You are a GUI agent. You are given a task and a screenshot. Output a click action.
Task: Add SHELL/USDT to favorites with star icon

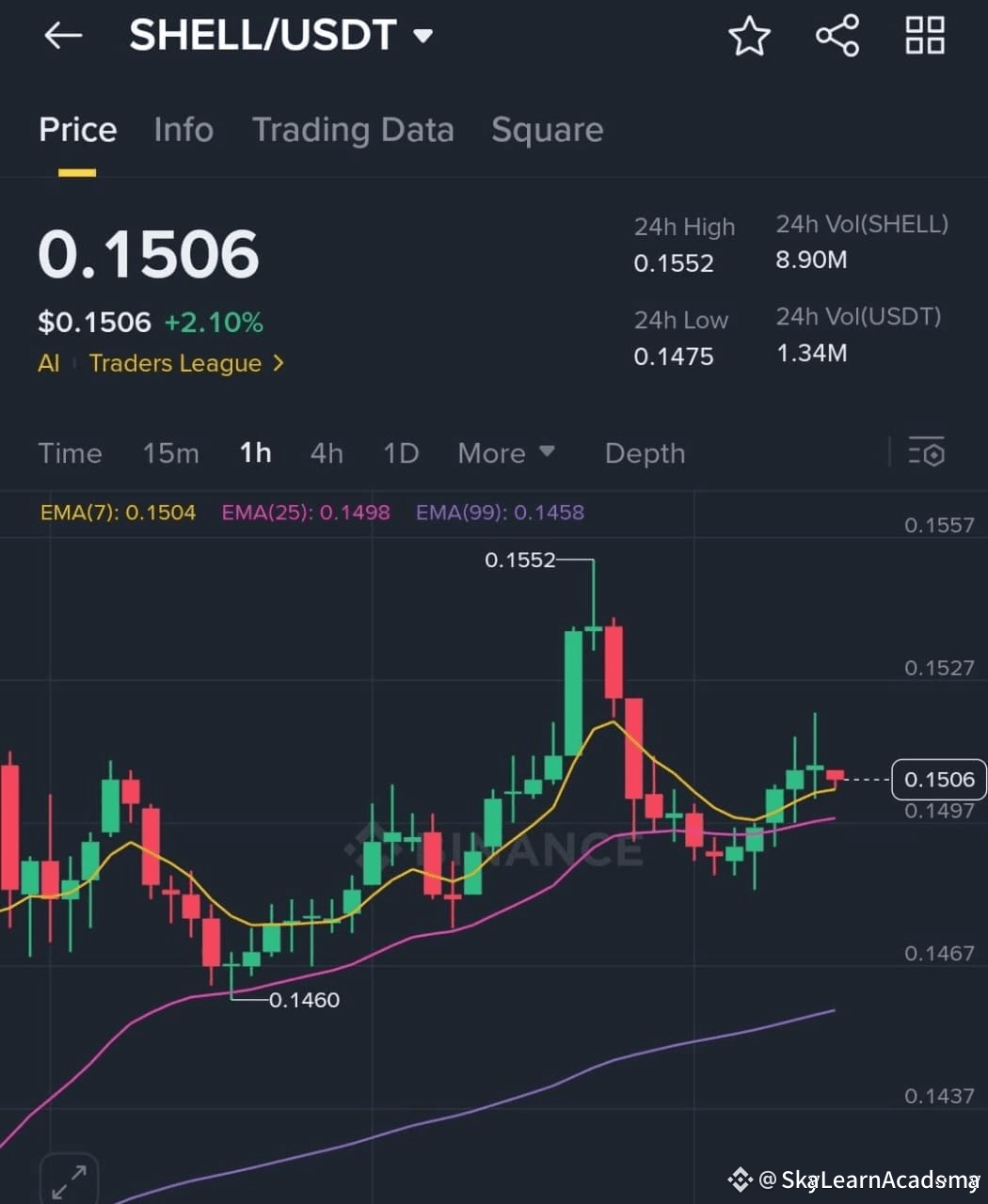pyautogui.click(x=749, y=36)
